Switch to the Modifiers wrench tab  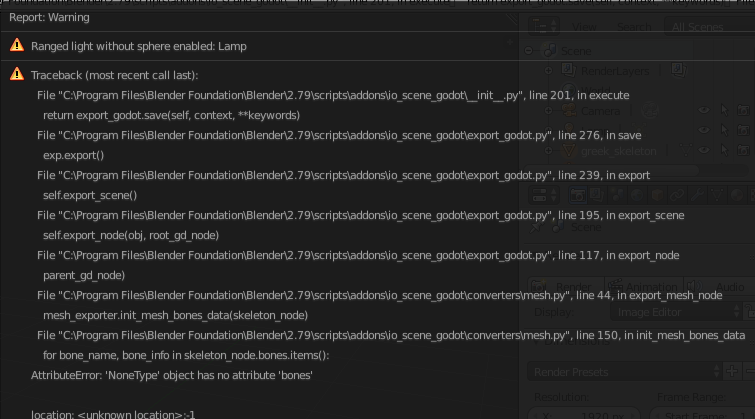(697, 195)
